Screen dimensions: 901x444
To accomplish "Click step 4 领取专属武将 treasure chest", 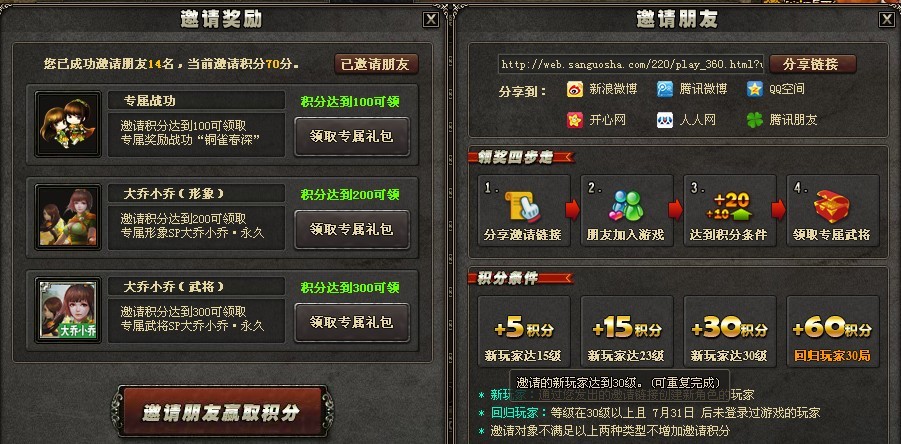I will (x=832, y=206).
